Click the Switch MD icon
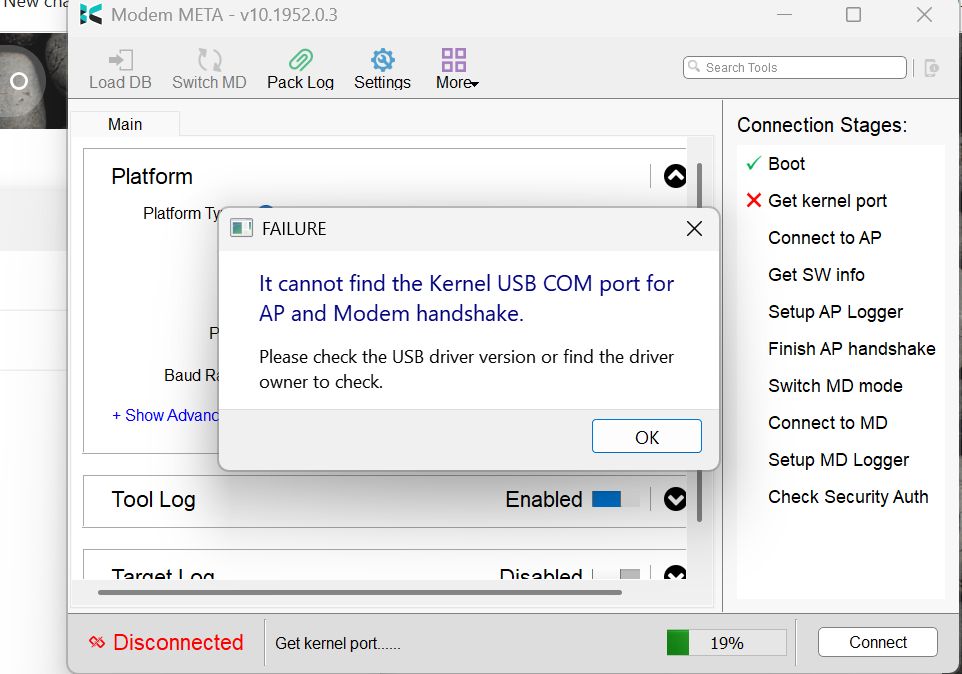The height and width of the screenshot is (674, 962). (x=209, y=60)
